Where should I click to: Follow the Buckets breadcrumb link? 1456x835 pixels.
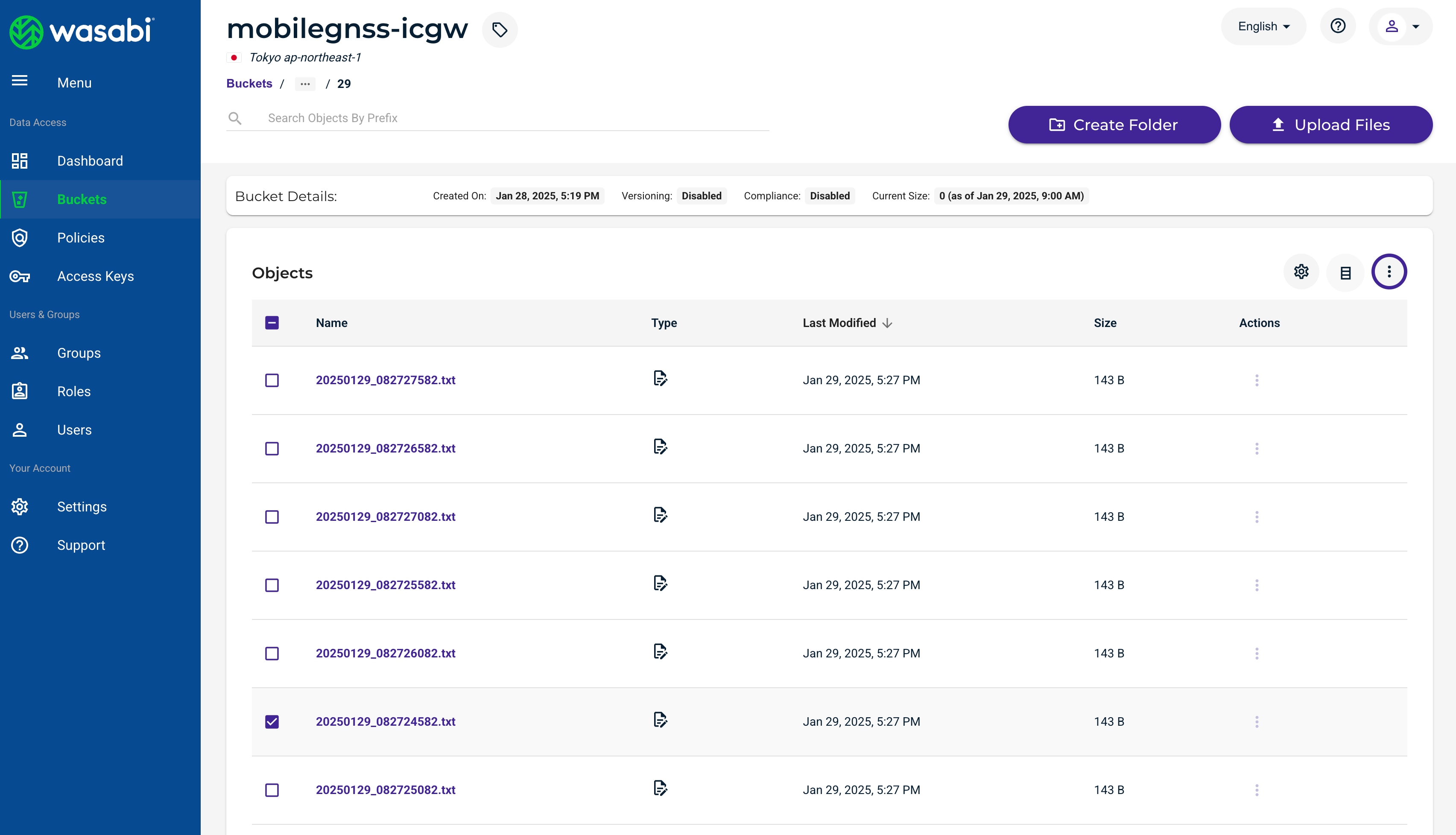pyautogui.click(x=249, y=84)
